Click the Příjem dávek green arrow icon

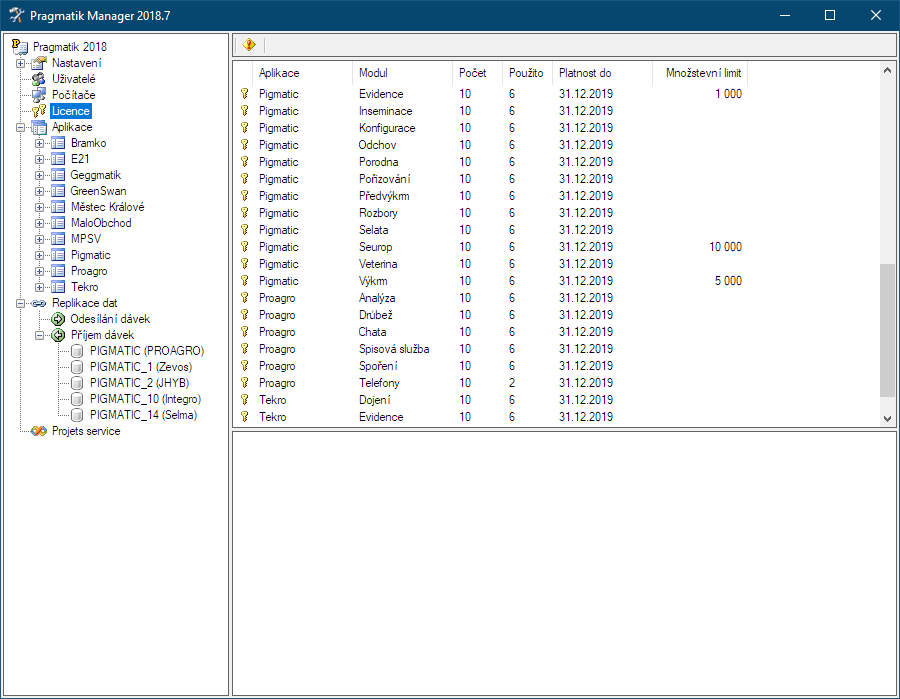point(58,335)
